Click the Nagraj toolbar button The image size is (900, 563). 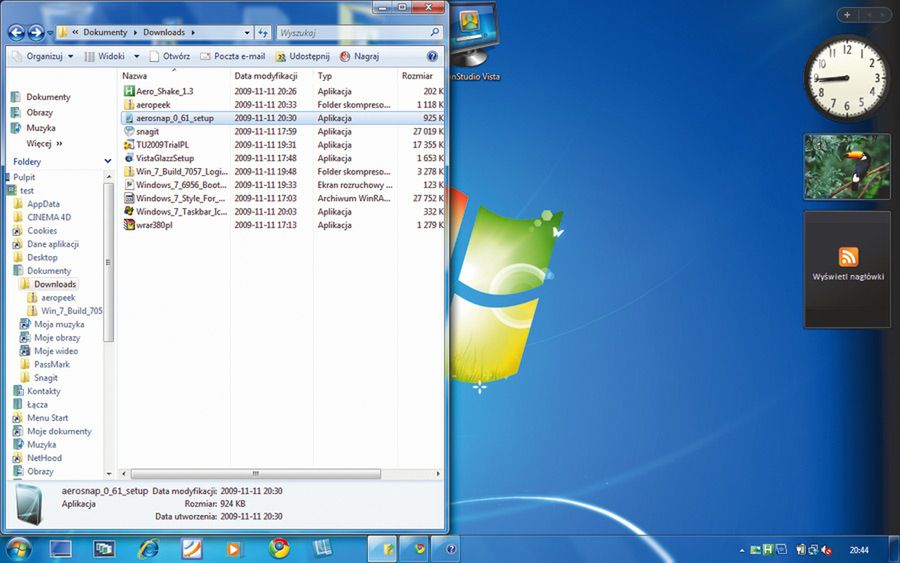point(360,57)
